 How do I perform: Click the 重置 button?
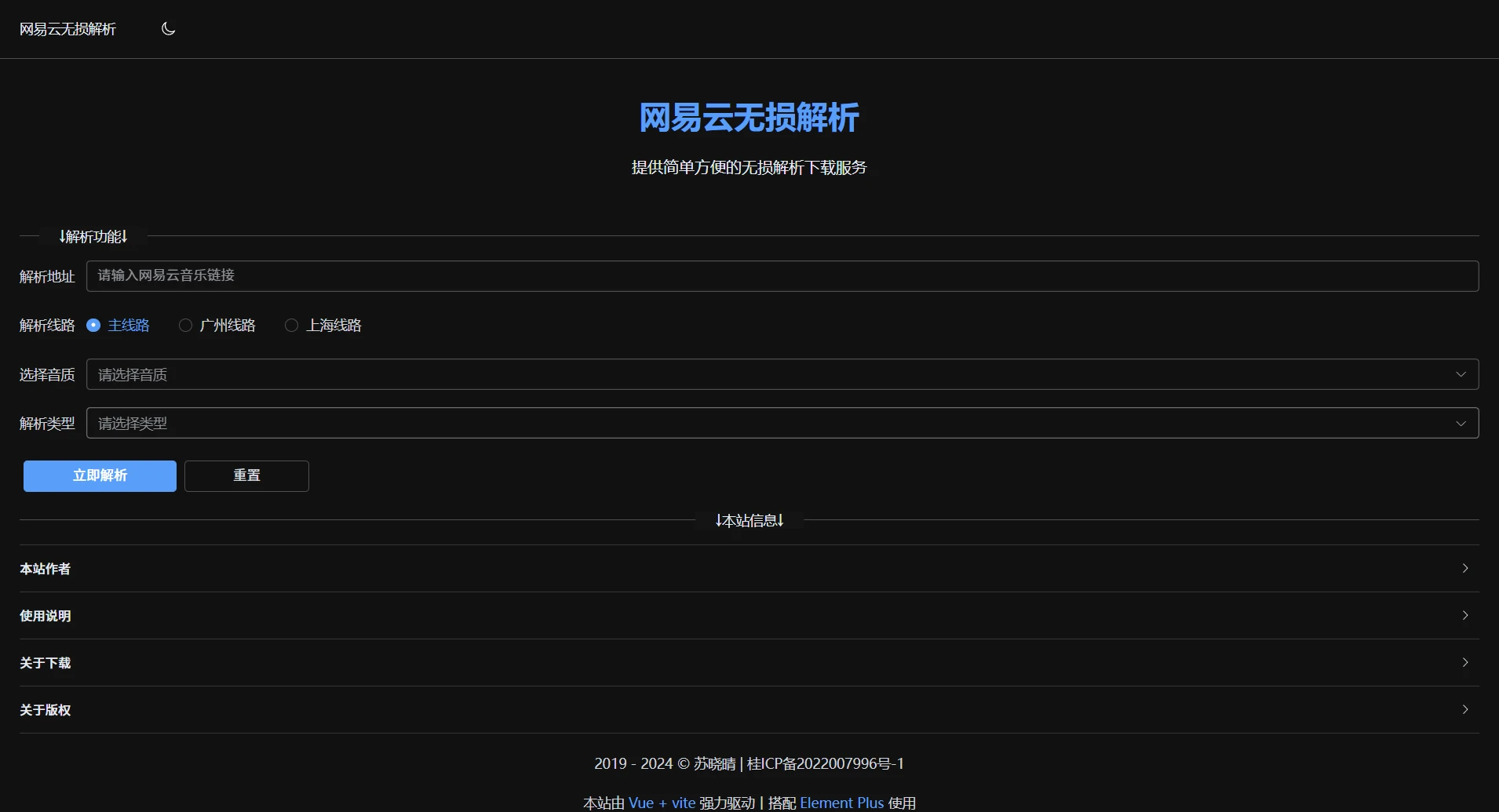[246, 476]
